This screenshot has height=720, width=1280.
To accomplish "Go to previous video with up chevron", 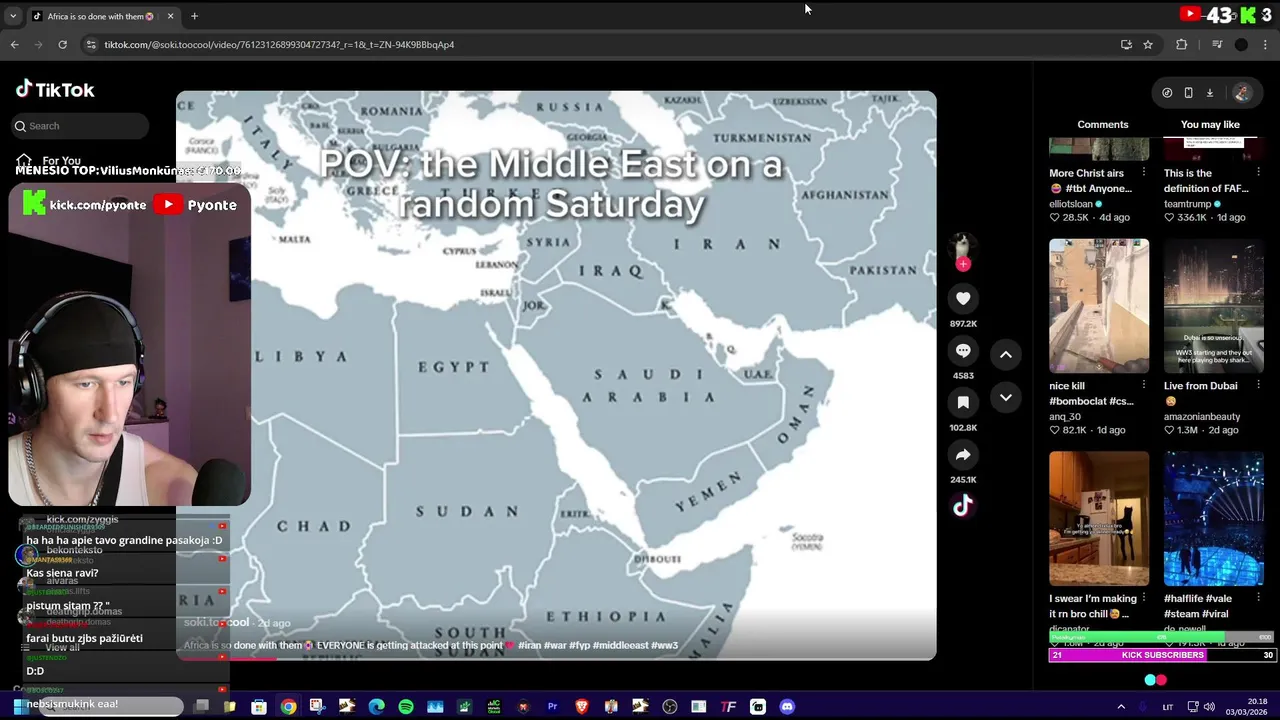I will pos(1006,355).
